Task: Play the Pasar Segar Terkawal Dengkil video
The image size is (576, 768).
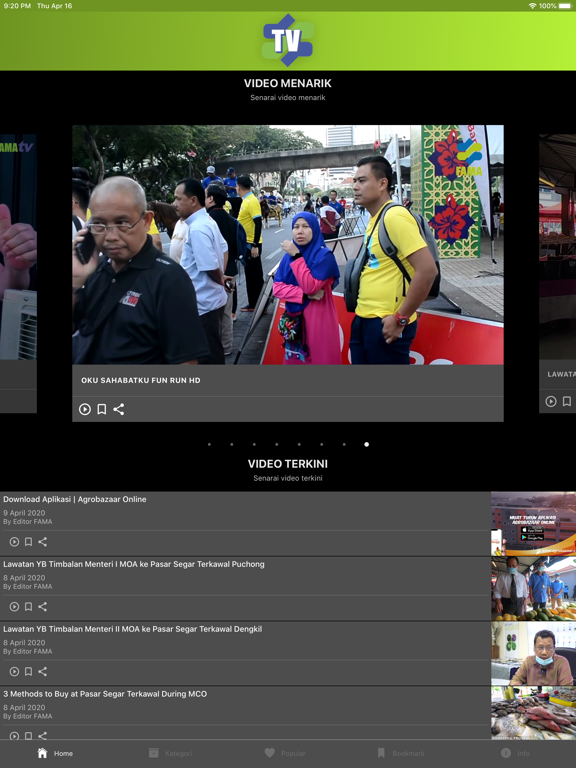Action: tap(14, 672)
